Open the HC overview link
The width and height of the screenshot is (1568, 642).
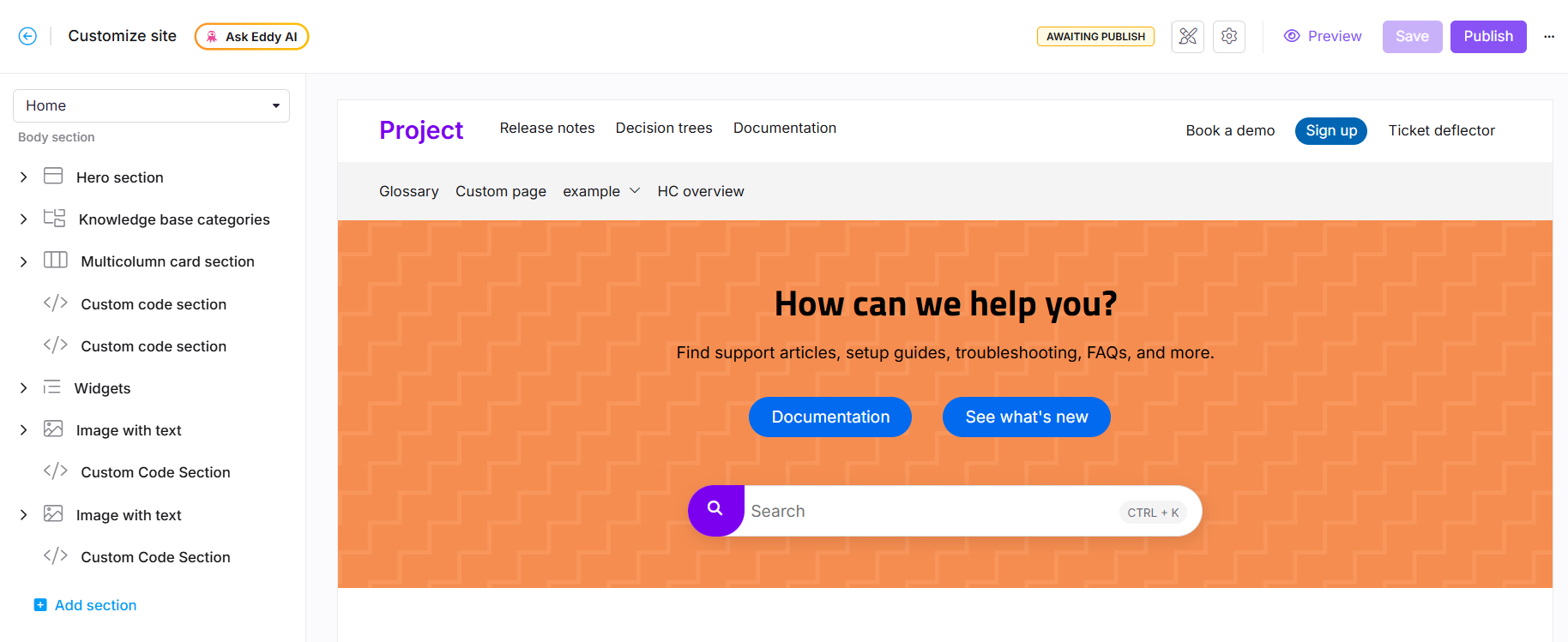701,191
